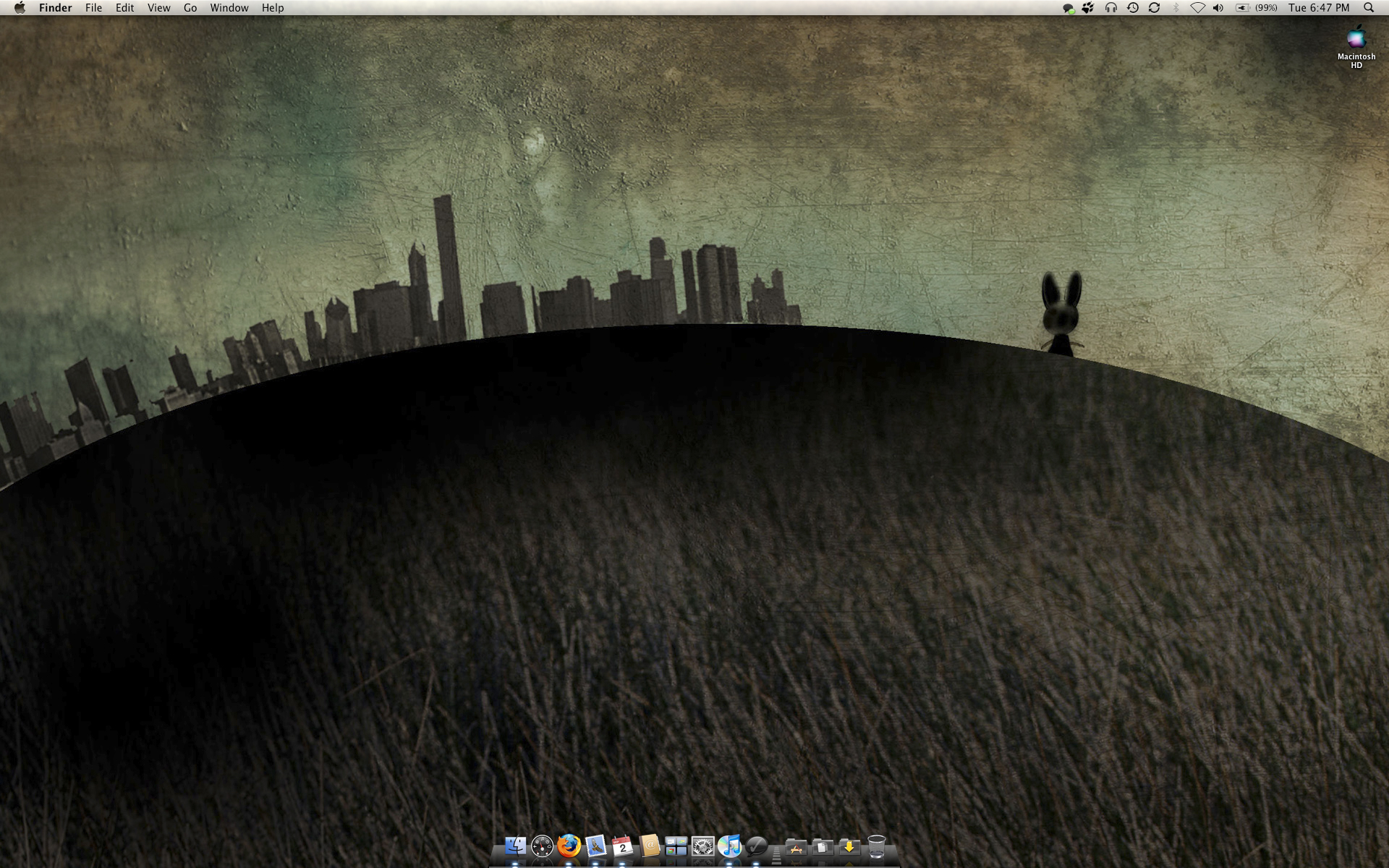
Task: Open the Go menu
Action: click(x=190, y=8)
